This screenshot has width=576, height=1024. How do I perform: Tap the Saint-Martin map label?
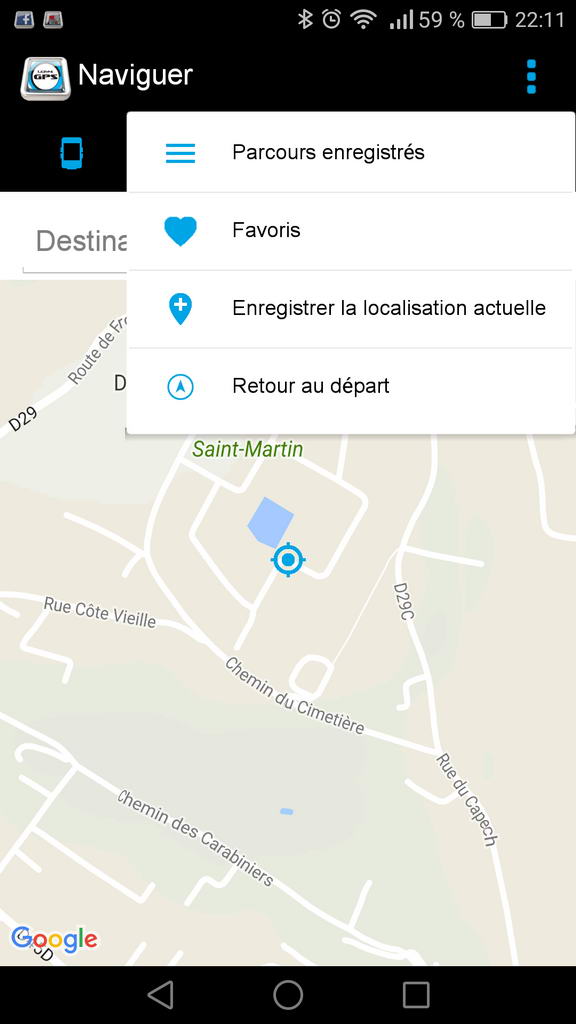[x=248, y=449]
